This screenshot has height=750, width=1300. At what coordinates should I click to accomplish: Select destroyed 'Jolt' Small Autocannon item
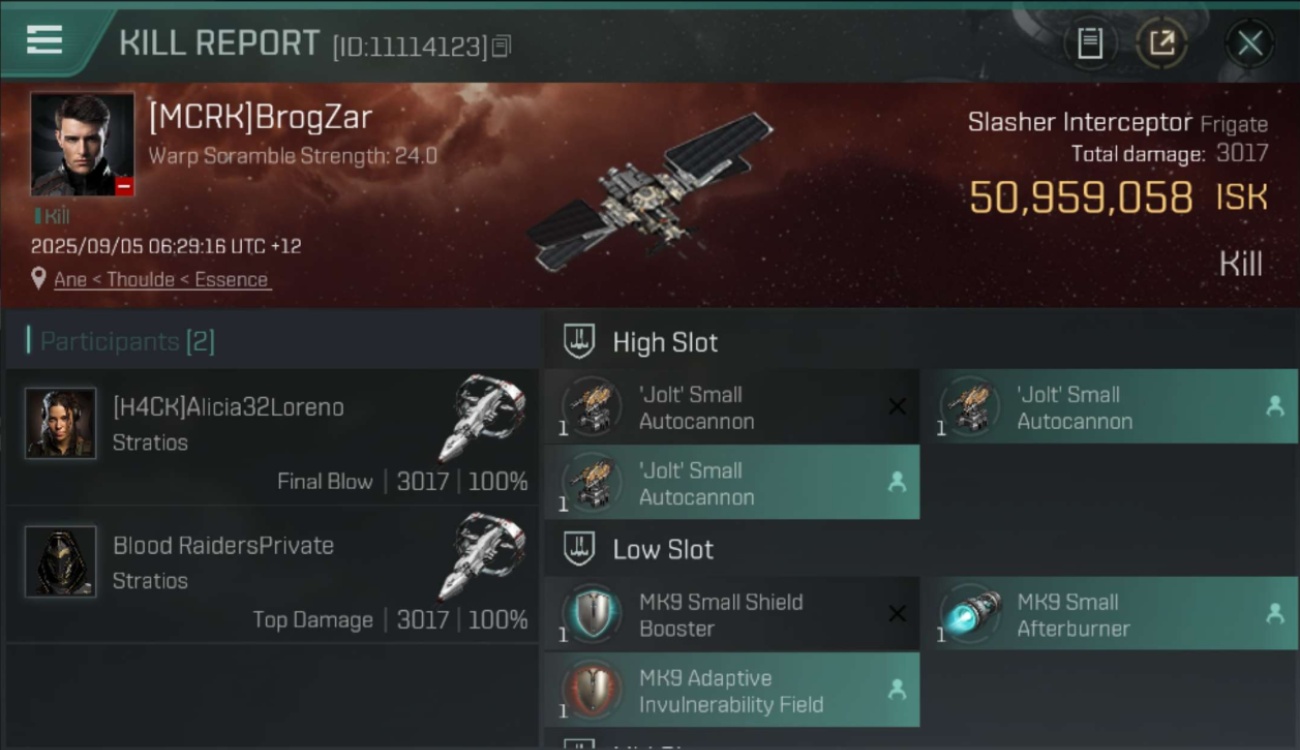731,407
